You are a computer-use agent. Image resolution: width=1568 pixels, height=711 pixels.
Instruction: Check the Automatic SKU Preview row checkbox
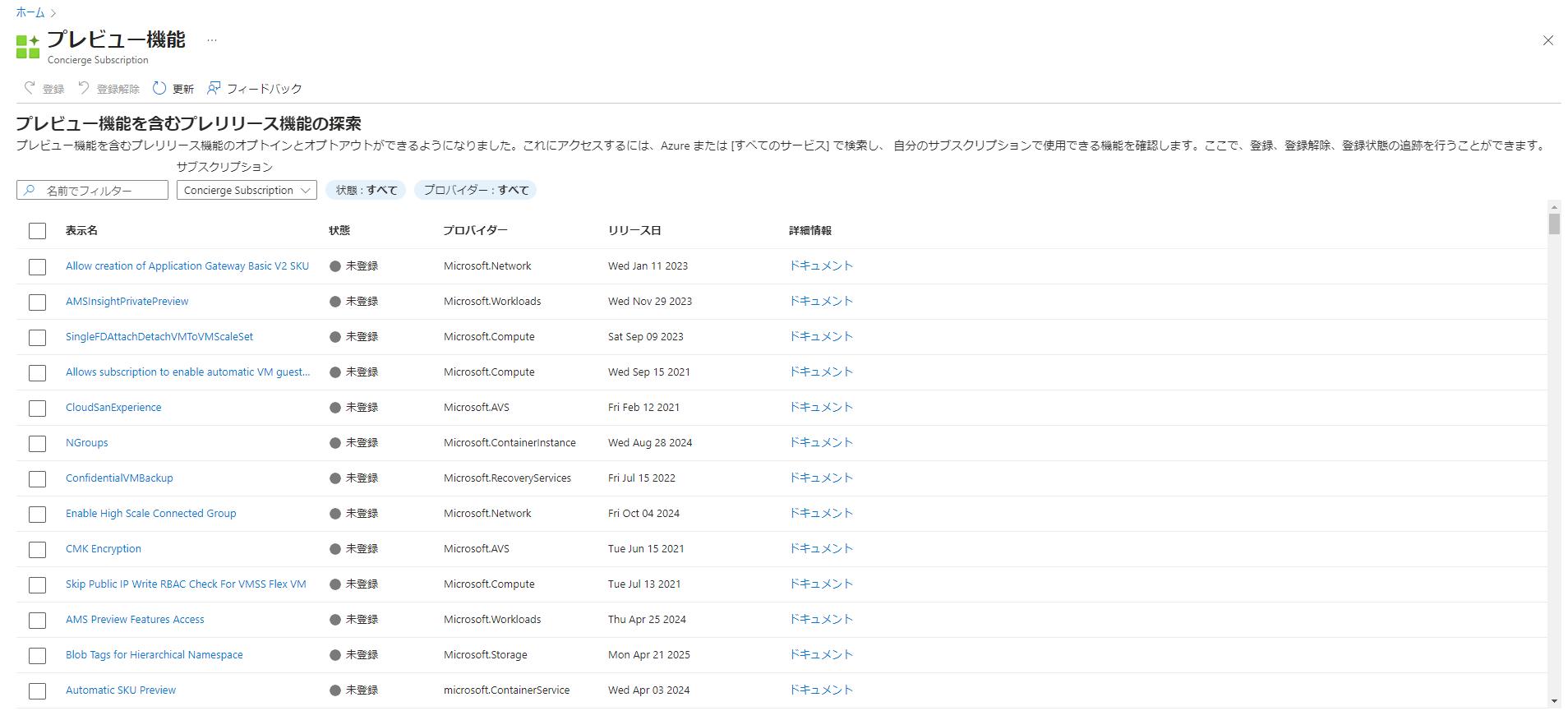pos(38,691)
